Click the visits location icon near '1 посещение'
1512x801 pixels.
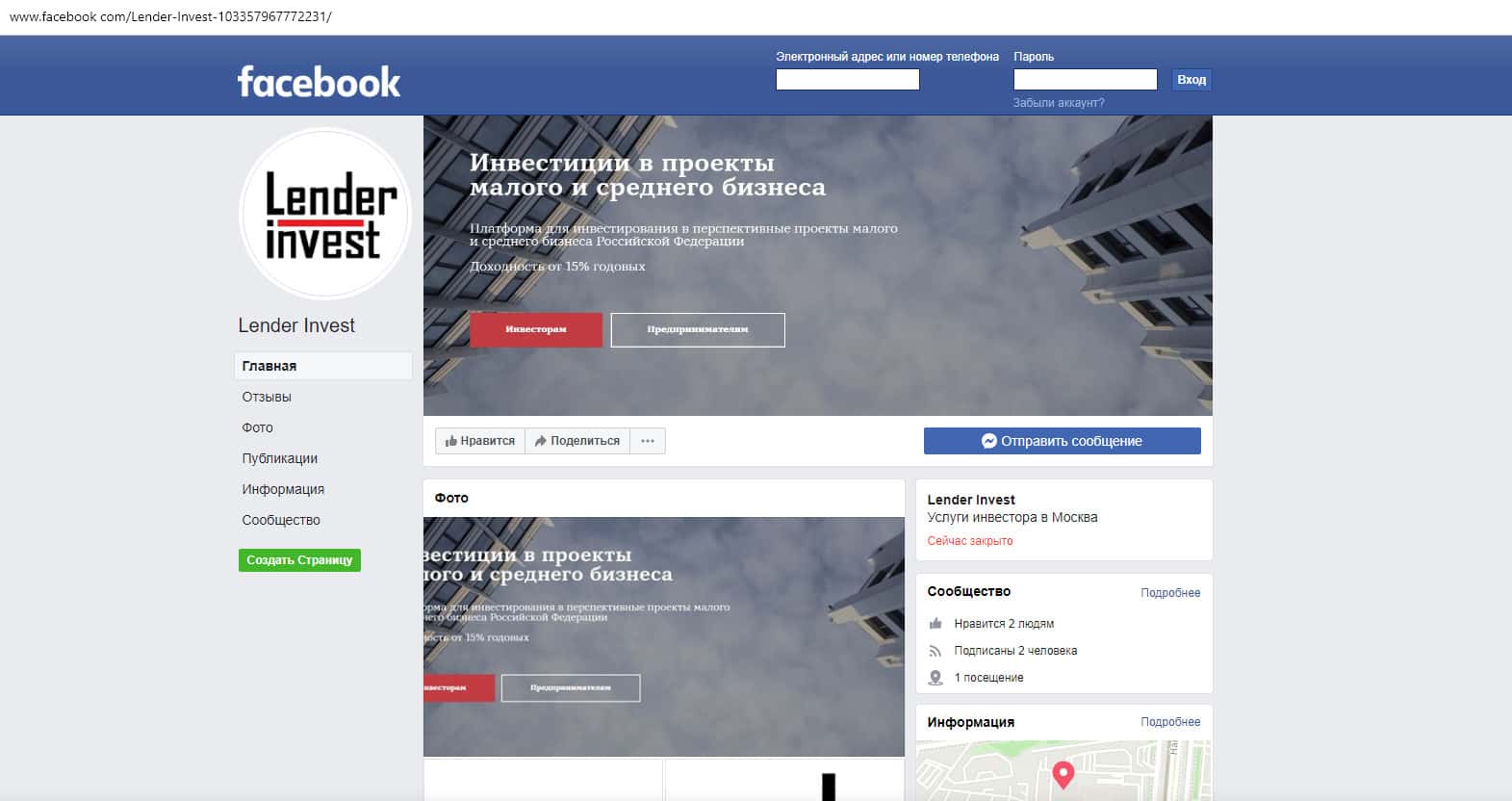pyautogui.click(x=935, y=678)
